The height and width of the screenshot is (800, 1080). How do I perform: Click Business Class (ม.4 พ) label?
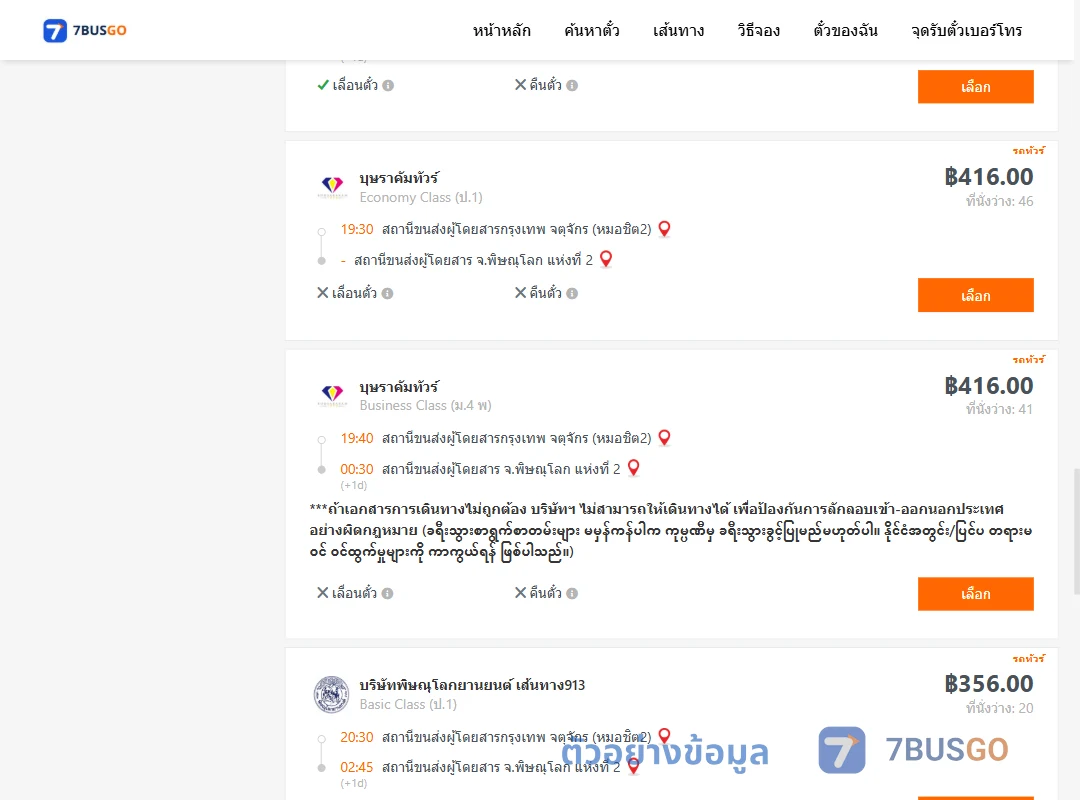tap(426, 406)
